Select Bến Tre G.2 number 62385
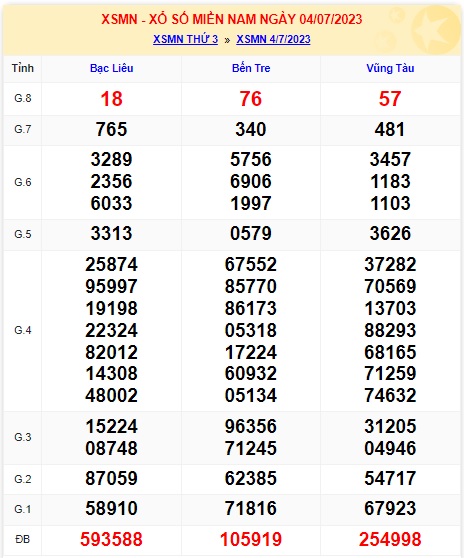The height and width of the screenshot is (558, 464). click(251, 478)
